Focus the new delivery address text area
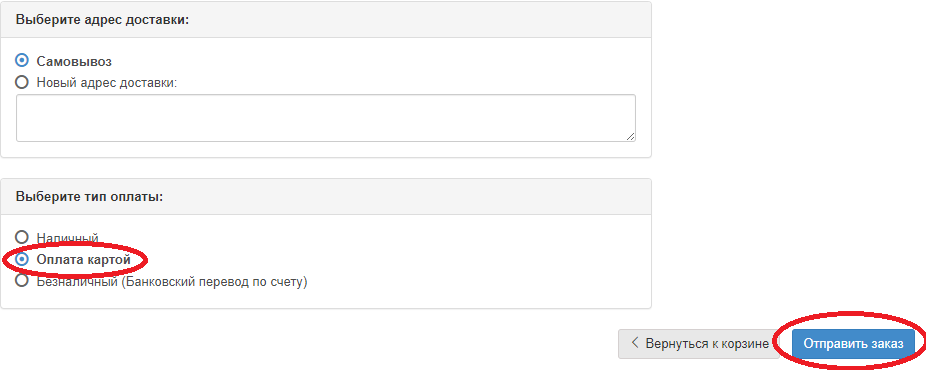 tap(326, 118)
